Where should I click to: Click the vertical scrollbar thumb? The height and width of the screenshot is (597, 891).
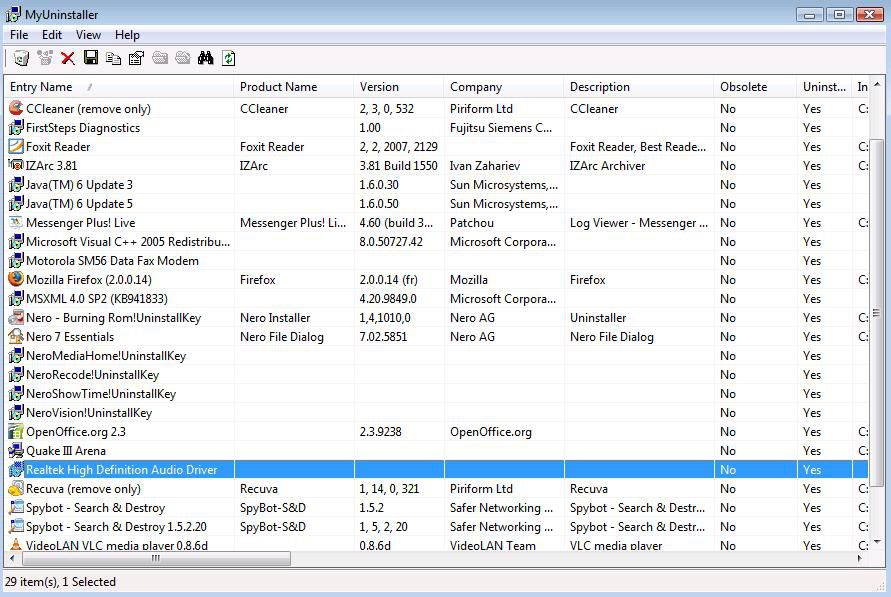[877, 313]
